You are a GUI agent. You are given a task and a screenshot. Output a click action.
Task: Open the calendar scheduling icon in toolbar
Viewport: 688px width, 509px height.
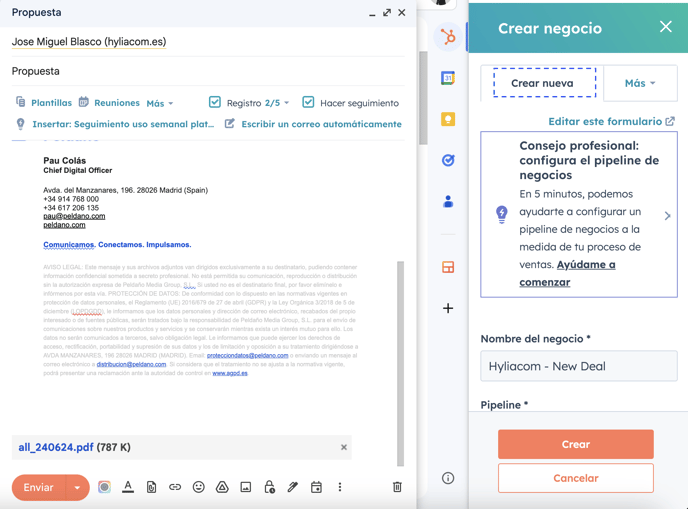[x=316, y=487]
